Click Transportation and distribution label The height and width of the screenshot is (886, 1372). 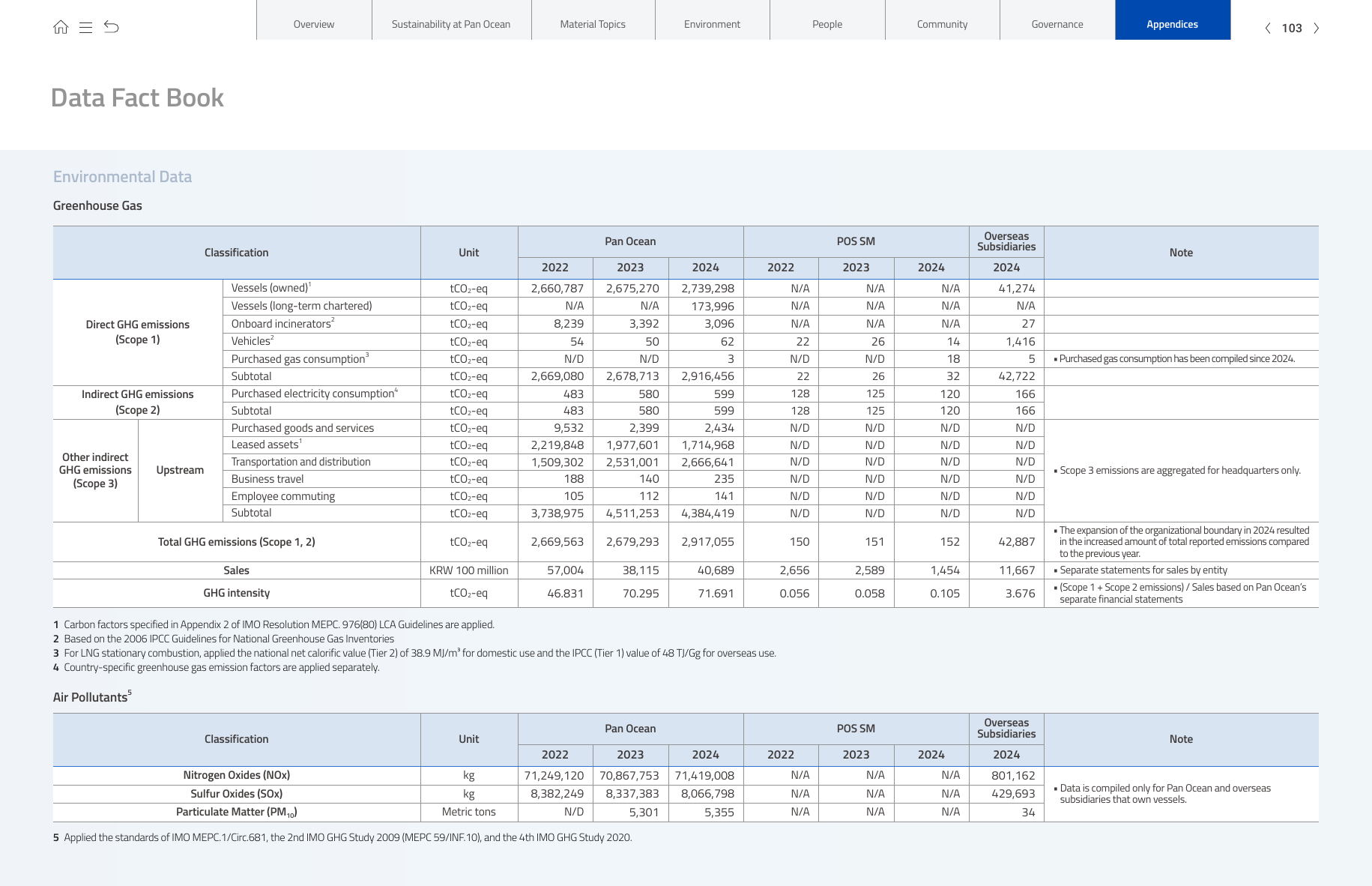point(300,462)
